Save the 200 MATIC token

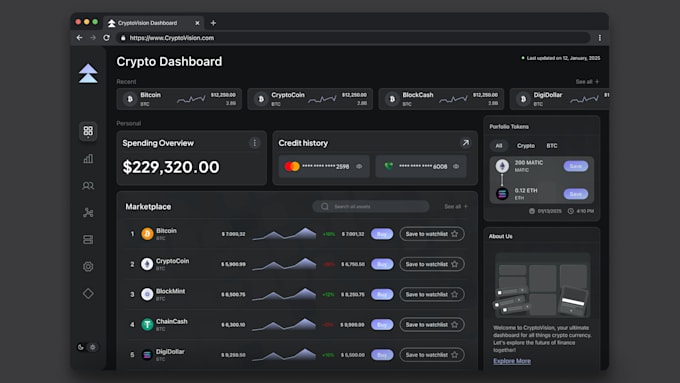tap(575, 166)
